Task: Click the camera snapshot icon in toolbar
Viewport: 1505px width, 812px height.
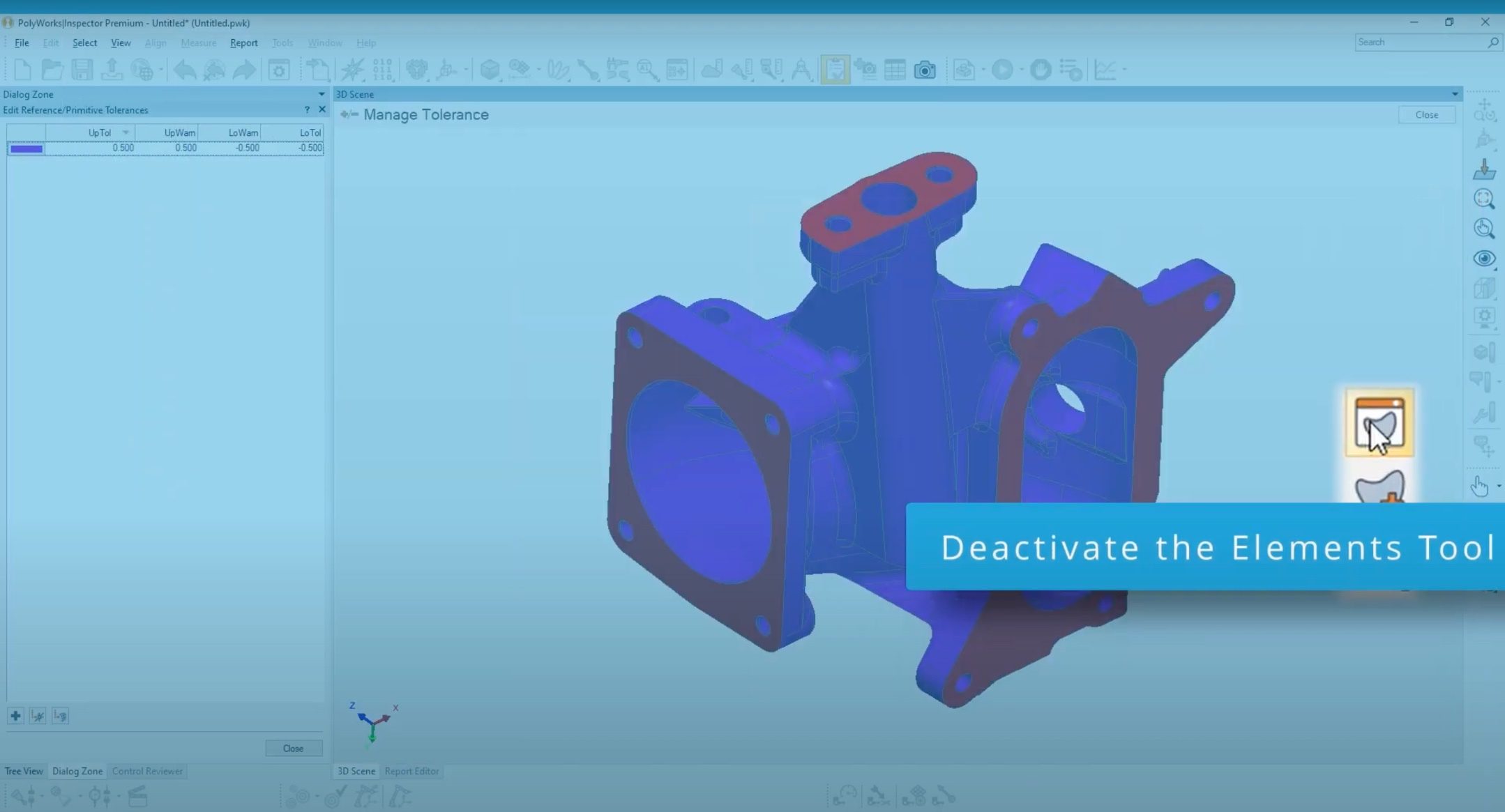Action: click(x=925, y=70)
